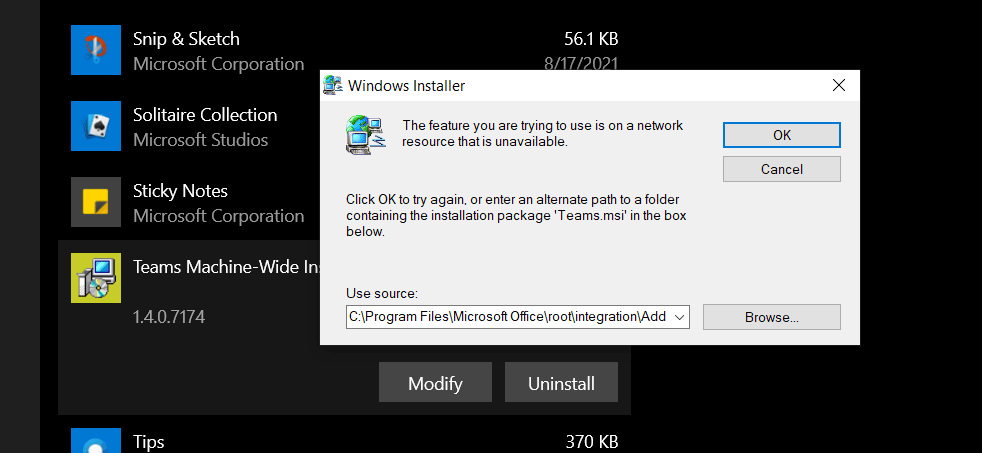Select the Sticky Notes entry name

click(180, 190)
